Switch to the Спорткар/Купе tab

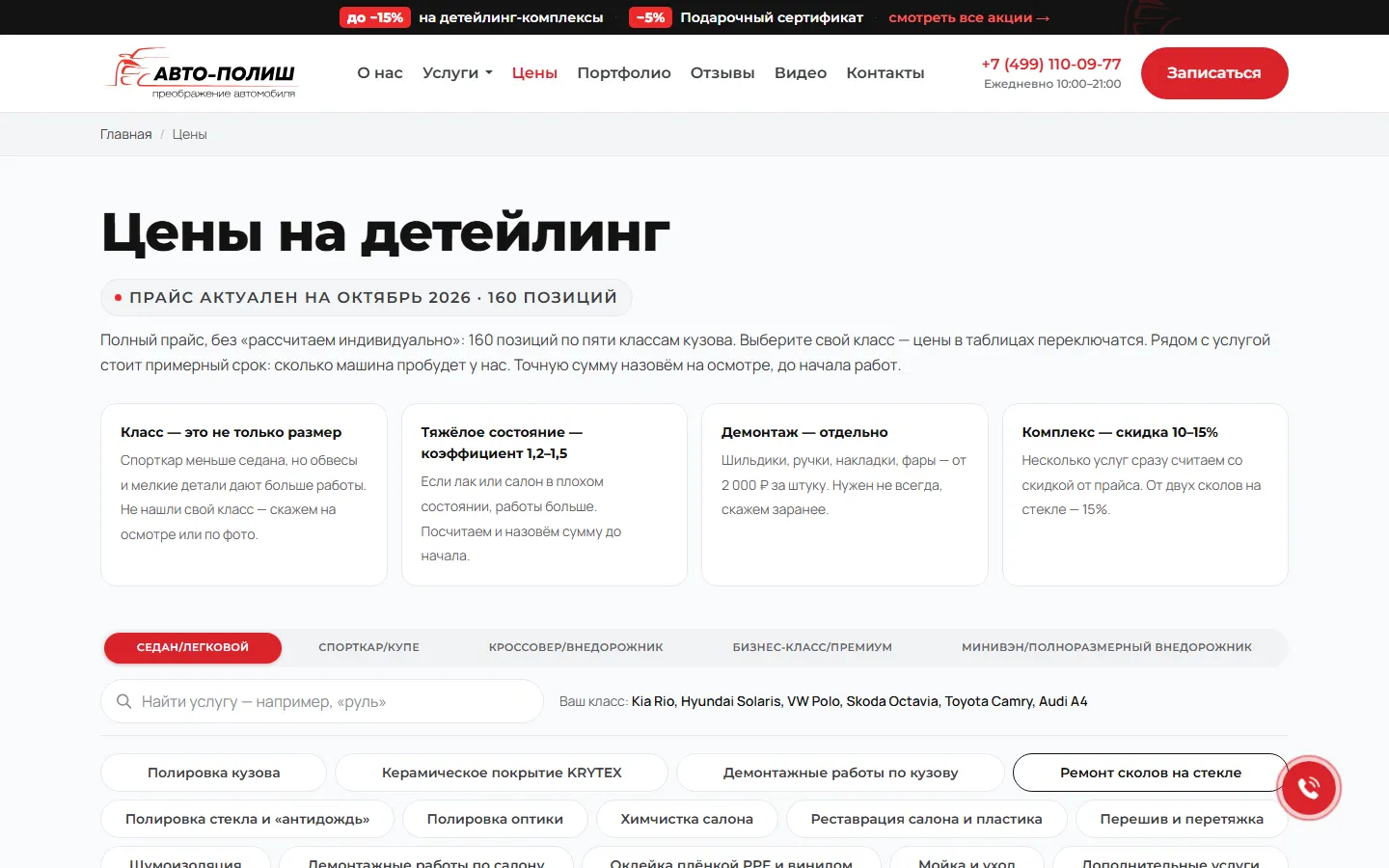(369, 647)
